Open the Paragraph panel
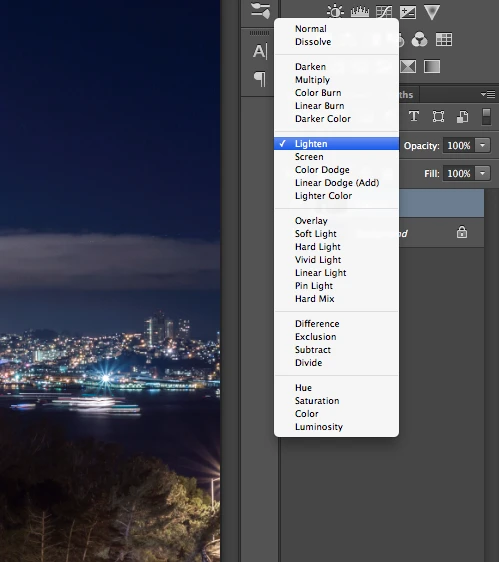This screenshot has width=499, height=562. point(260,78)
